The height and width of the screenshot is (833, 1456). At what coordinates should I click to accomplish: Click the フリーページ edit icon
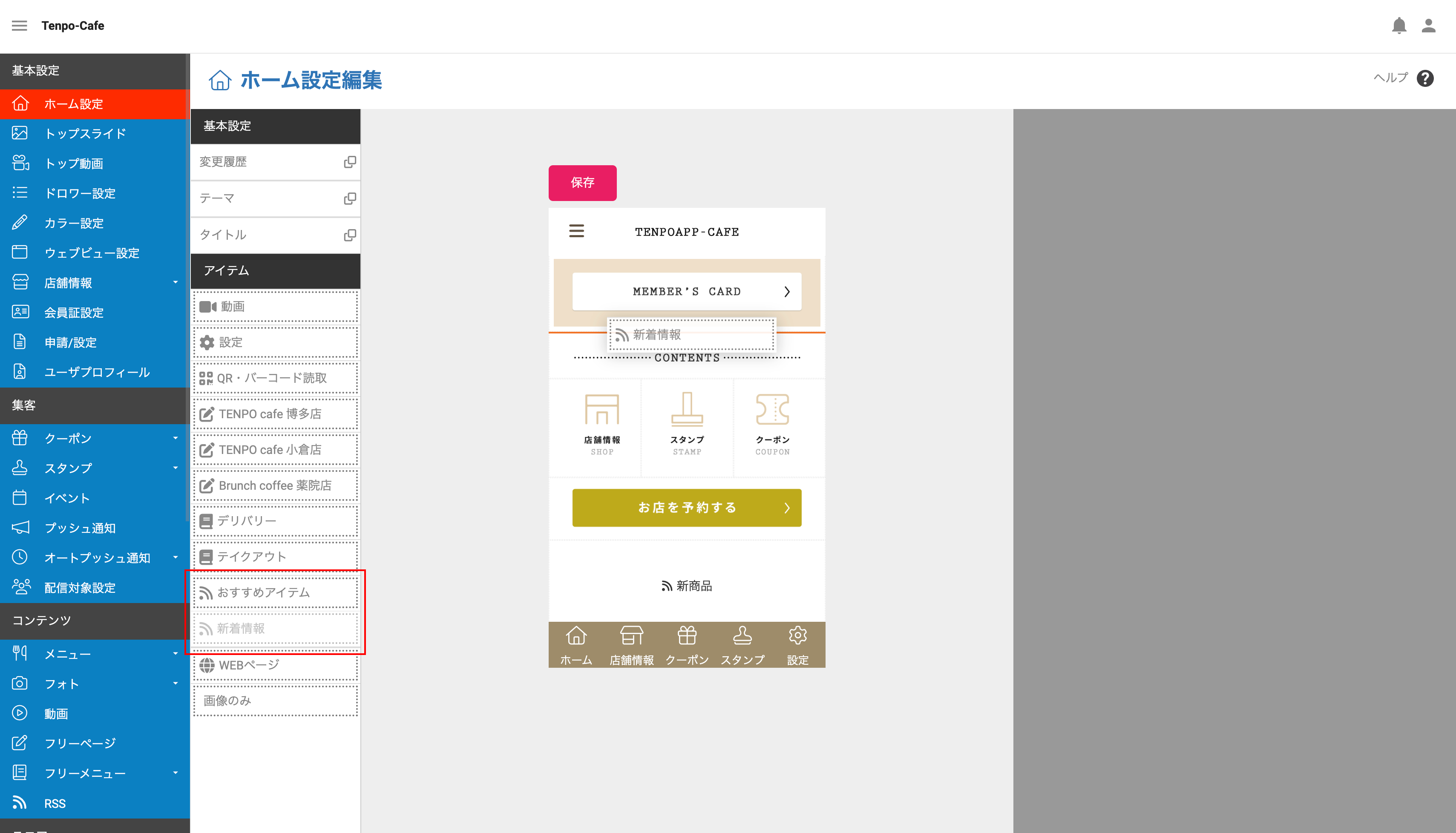click(20, 743)
